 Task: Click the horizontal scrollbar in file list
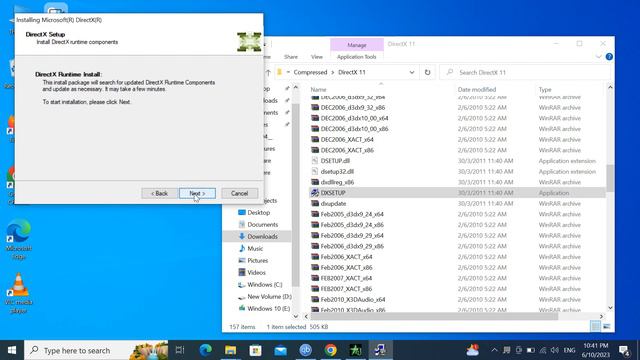(434, 316)
